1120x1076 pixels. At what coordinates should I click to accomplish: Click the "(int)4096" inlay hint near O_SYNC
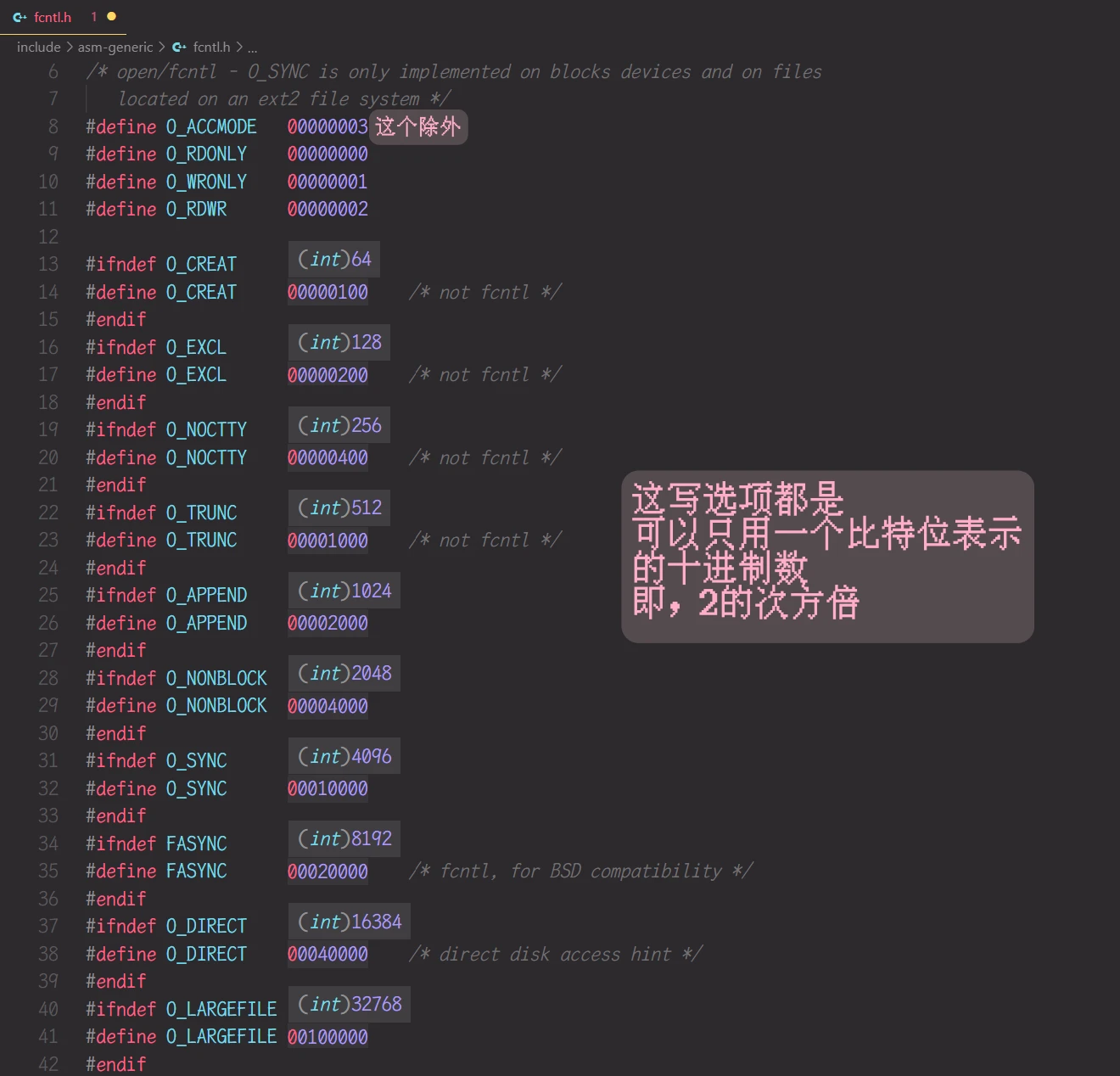(343, 755)
